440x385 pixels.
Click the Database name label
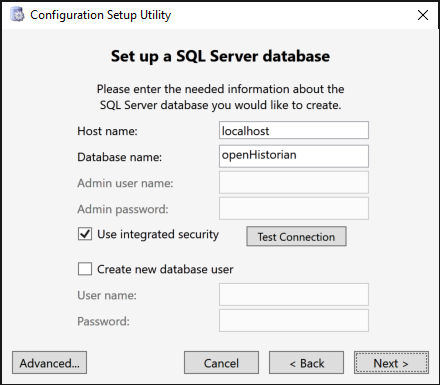tap(120, 157)
